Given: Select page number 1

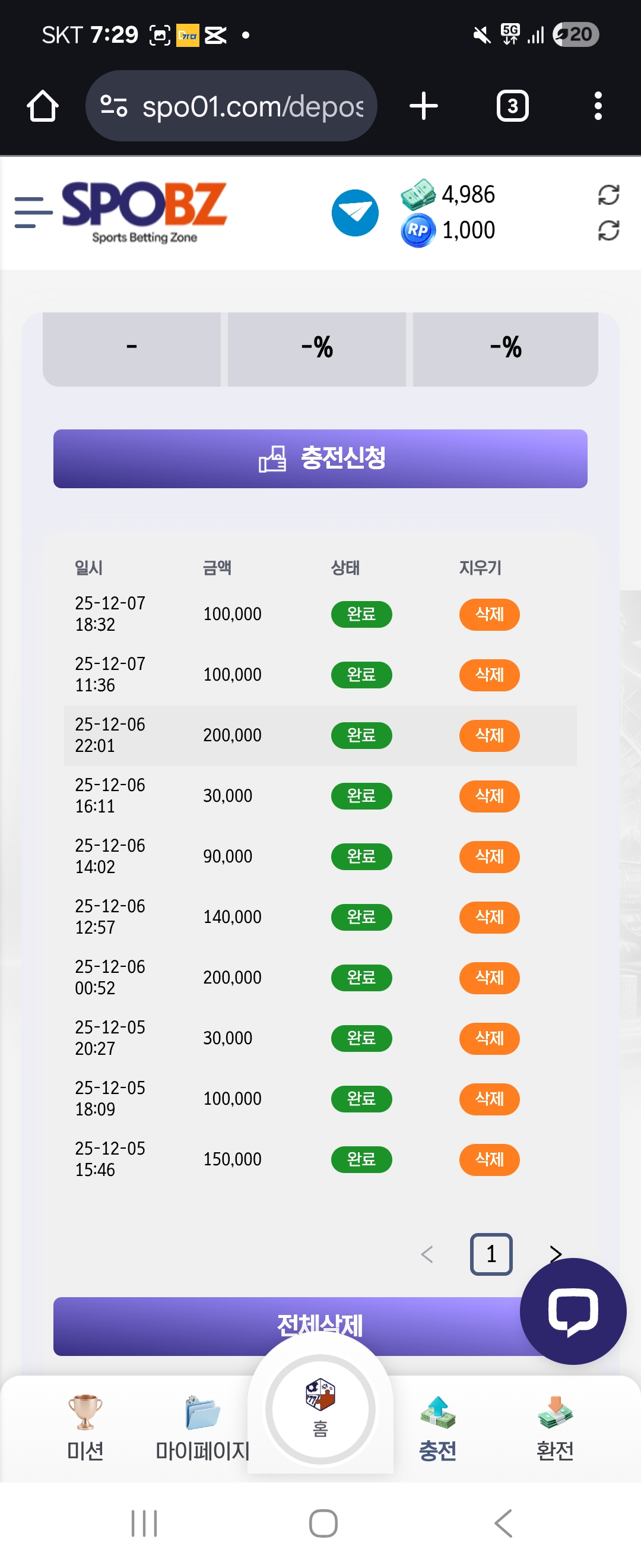Looking at the screenshot, I should point(491,1254).
